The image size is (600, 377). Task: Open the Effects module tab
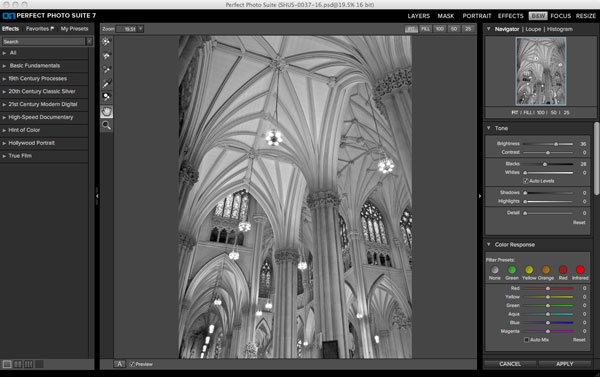click(x=510, y=16)
